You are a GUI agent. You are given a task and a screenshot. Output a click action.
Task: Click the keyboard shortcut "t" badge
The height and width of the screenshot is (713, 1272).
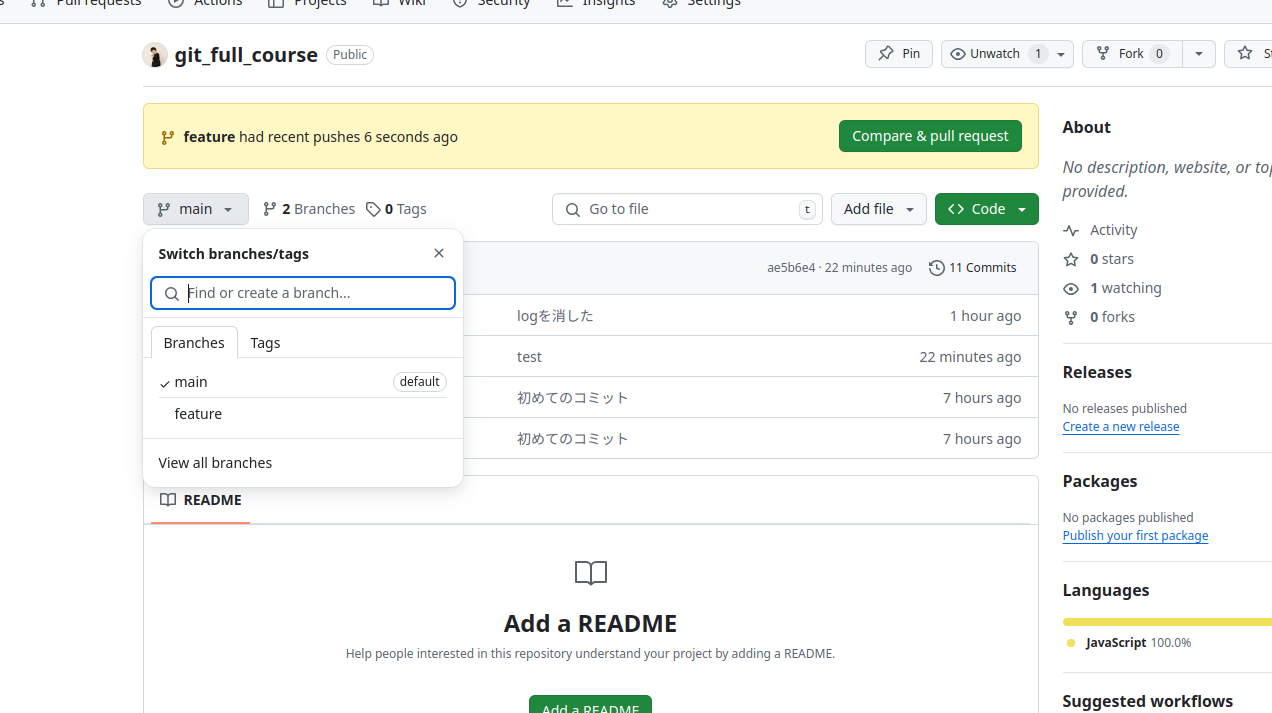tap(807, 209)
